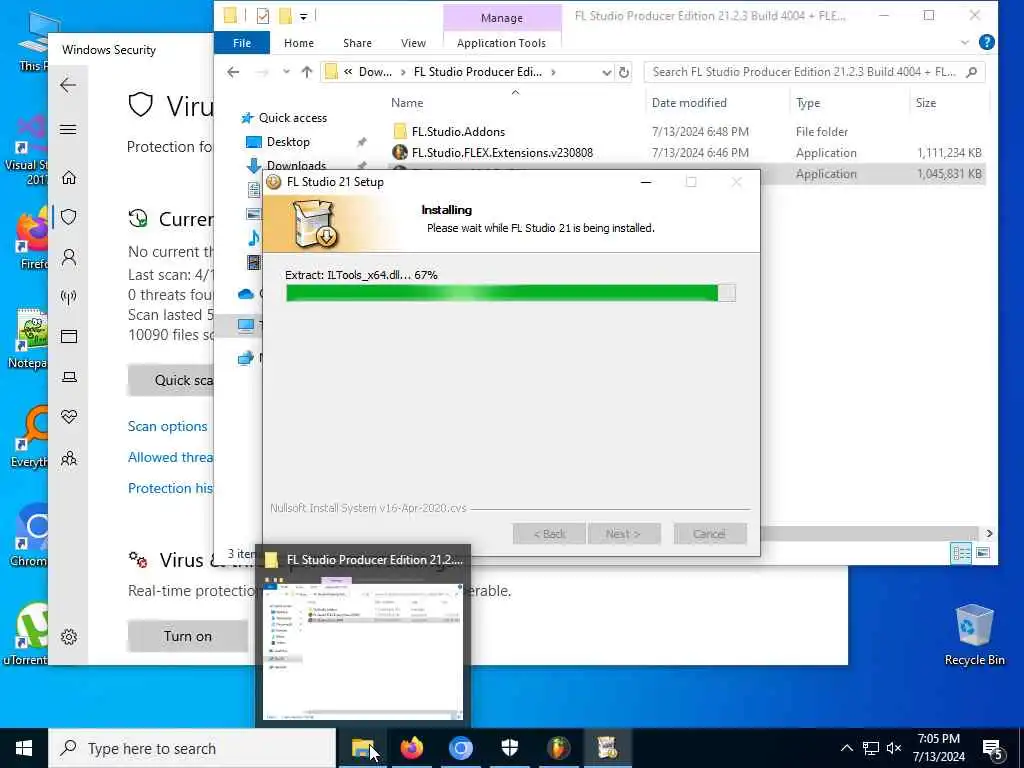The width and height of the screenshot is (1024, 768).
Task: Select Quick access in navigation pane
Action: (293, 118)
